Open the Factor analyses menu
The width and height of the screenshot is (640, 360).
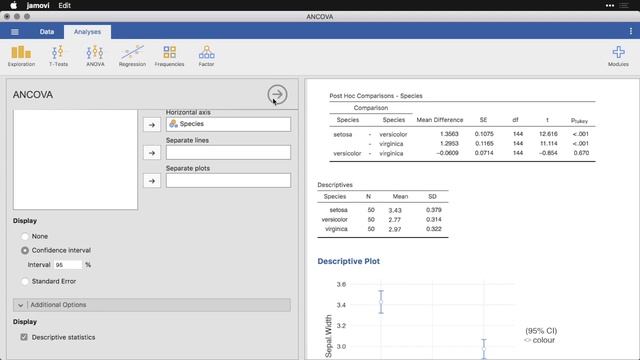[x=206, y=56]
